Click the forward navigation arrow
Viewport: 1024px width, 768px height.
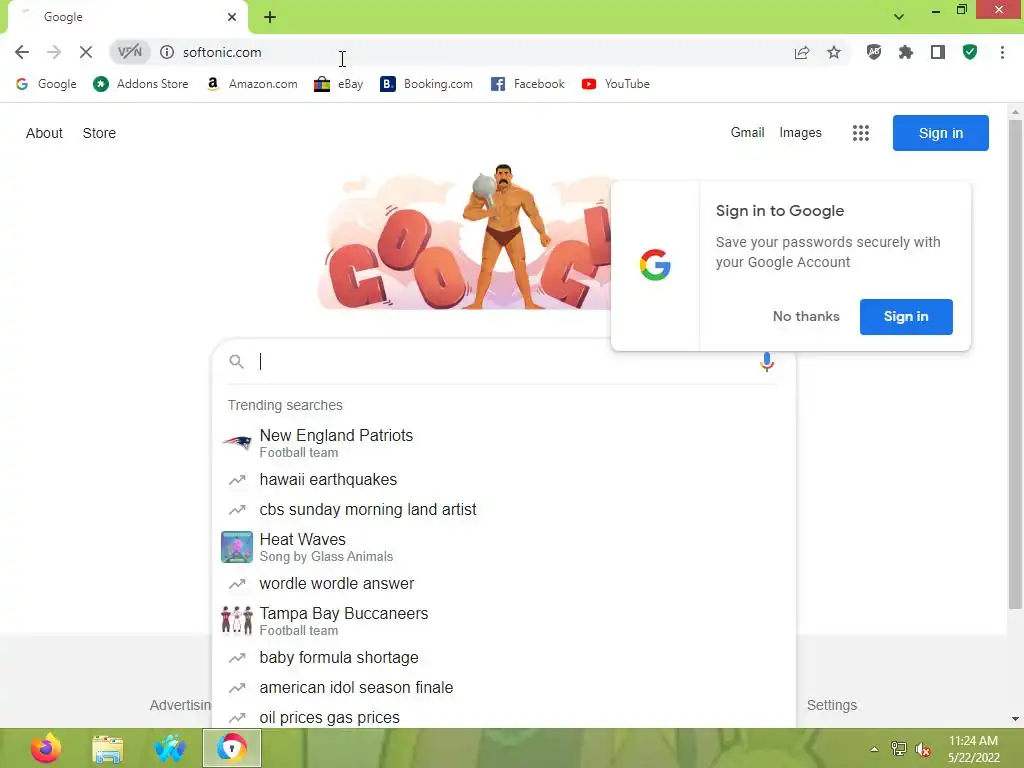pyautogui.click(x=54, y=52)
